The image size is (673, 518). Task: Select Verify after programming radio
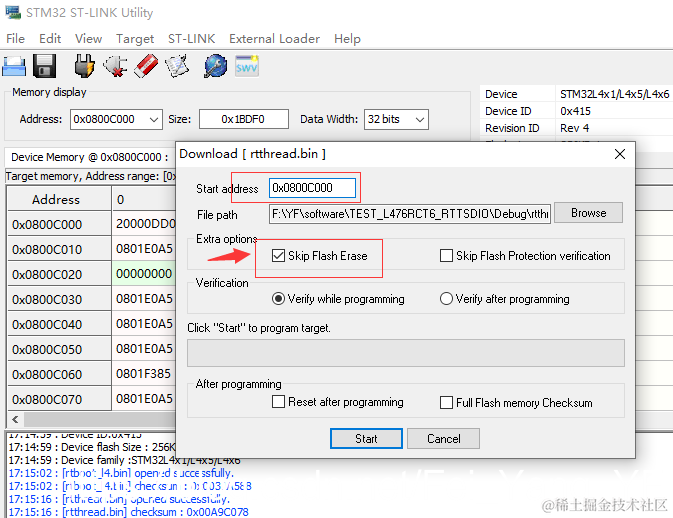tap(446, 299)
